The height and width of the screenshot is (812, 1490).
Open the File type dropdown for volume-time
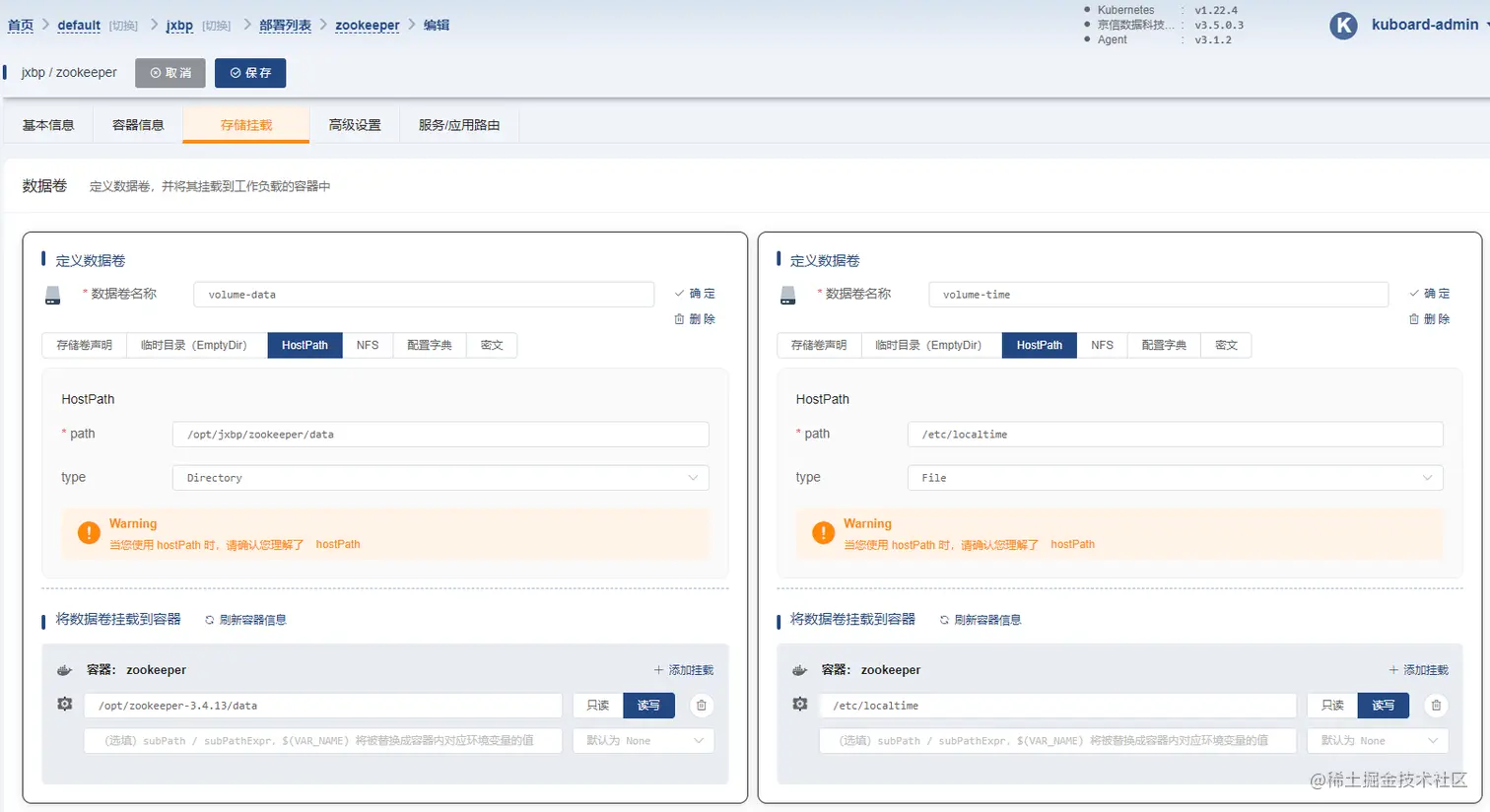coord(1175,478)
